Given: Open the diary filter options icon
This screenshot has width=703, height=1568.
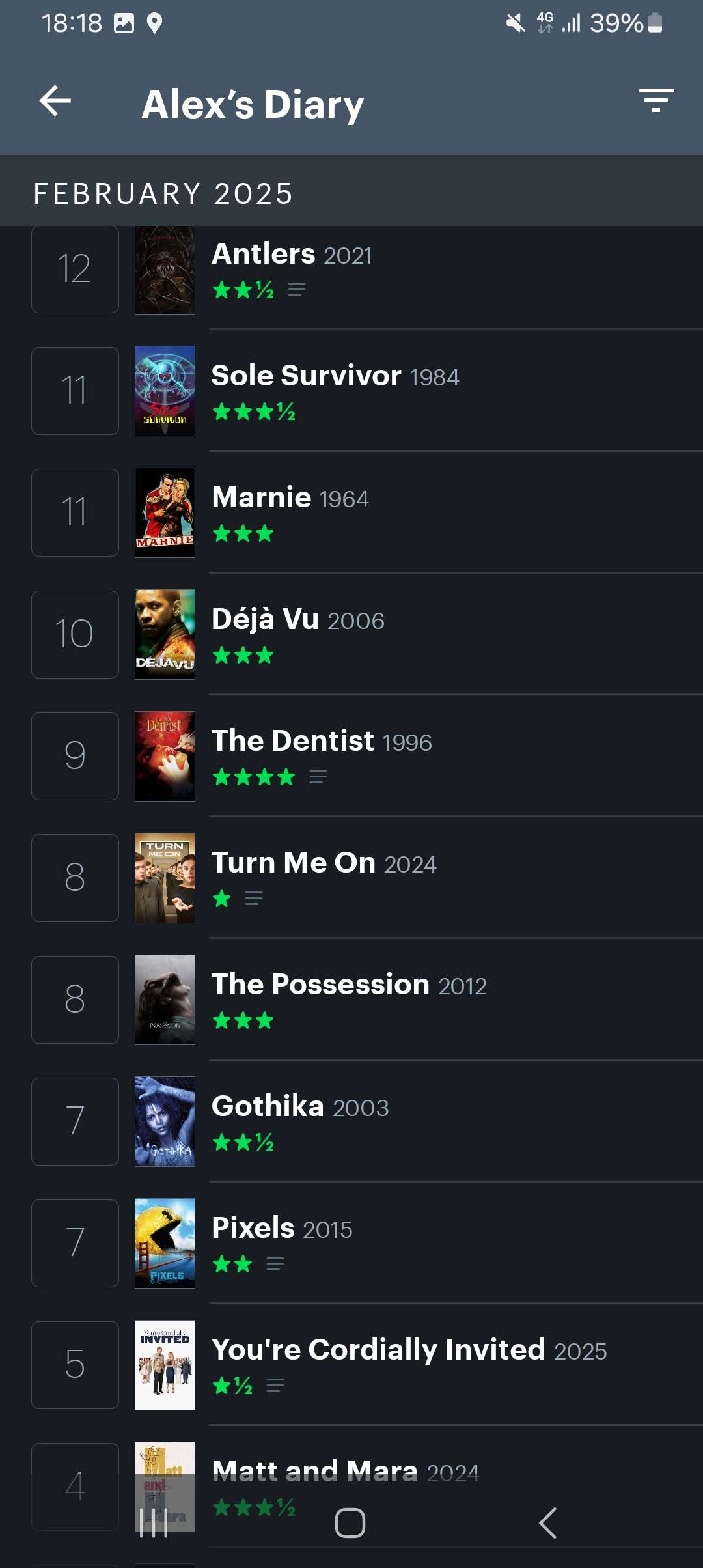Looking at the screenshot, I should (655, 101).
